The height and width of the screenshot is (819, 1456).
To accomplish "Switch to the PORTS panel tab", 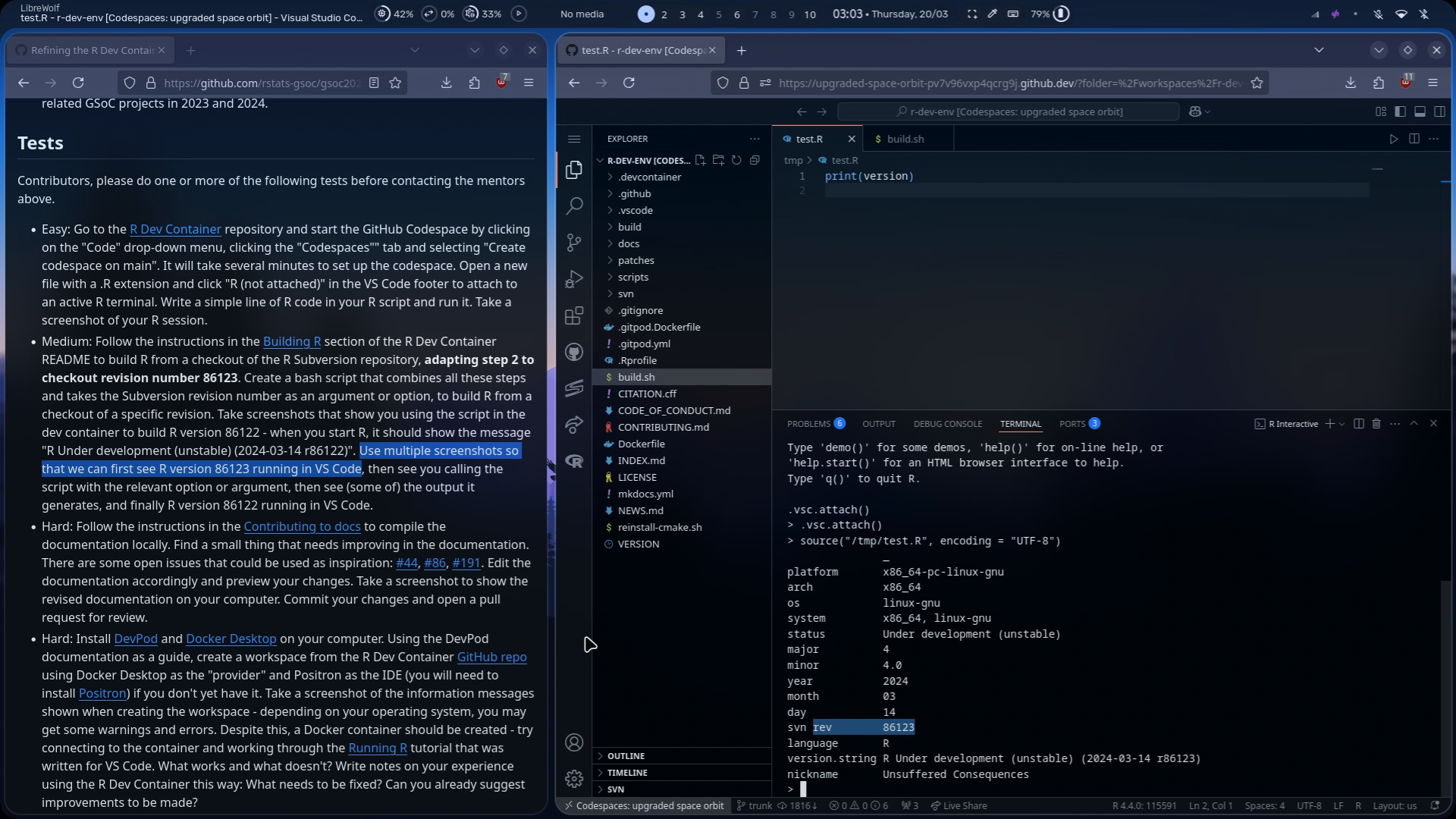I will tap(1079, 424).
